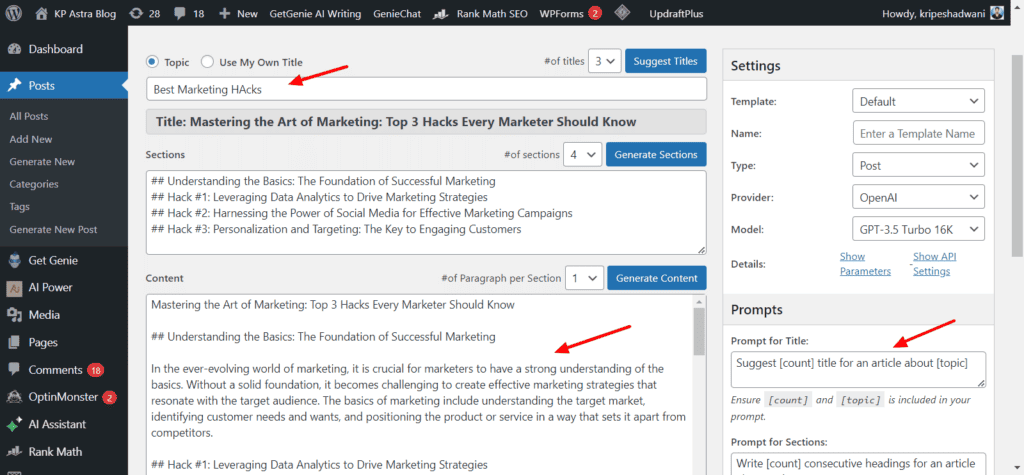Select the Use My Own Title option
Viewport: 1024px width, 475px height.
[207, 62]
